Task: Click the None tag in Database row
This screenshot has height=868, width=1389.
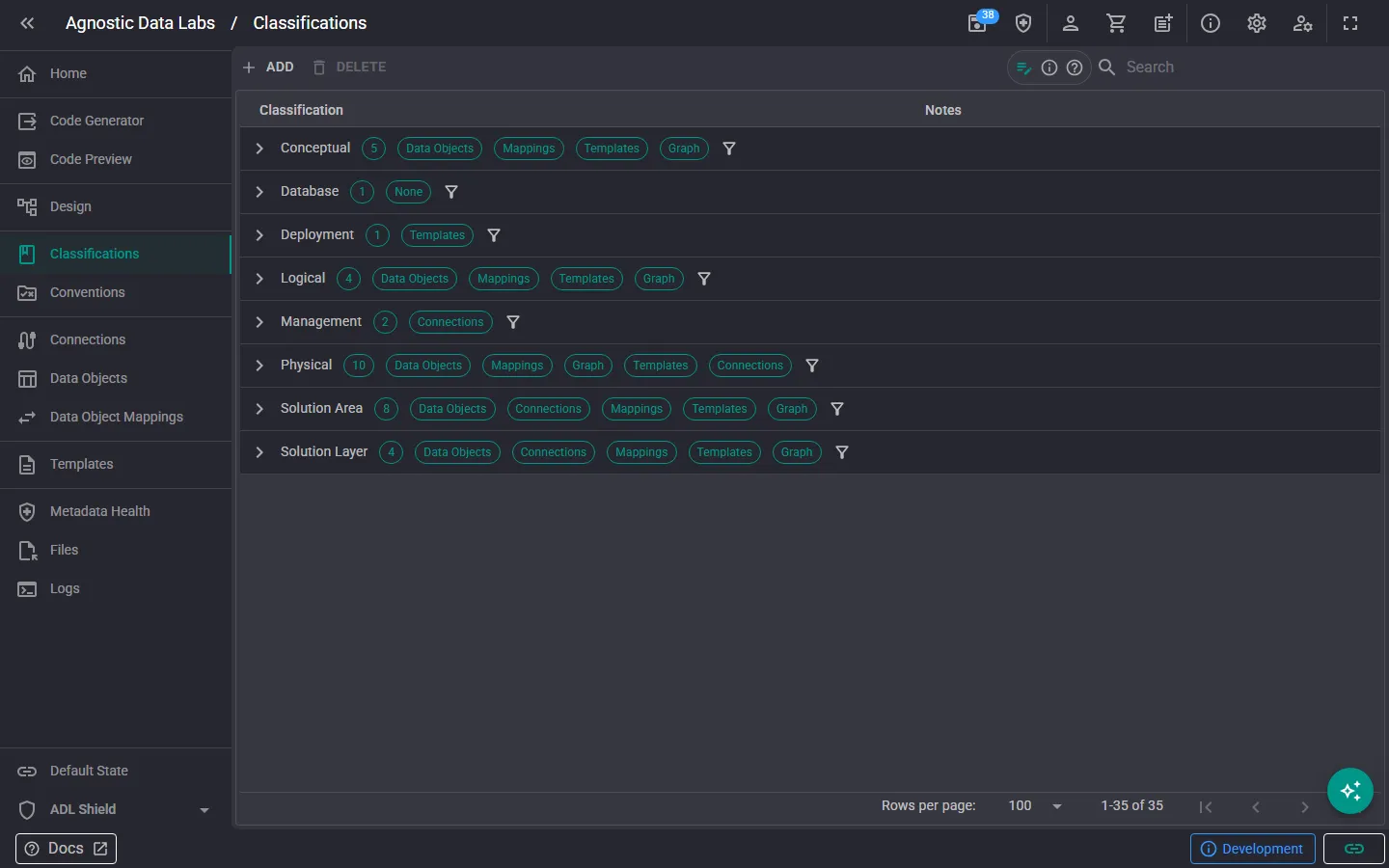Action: [408, 192]
